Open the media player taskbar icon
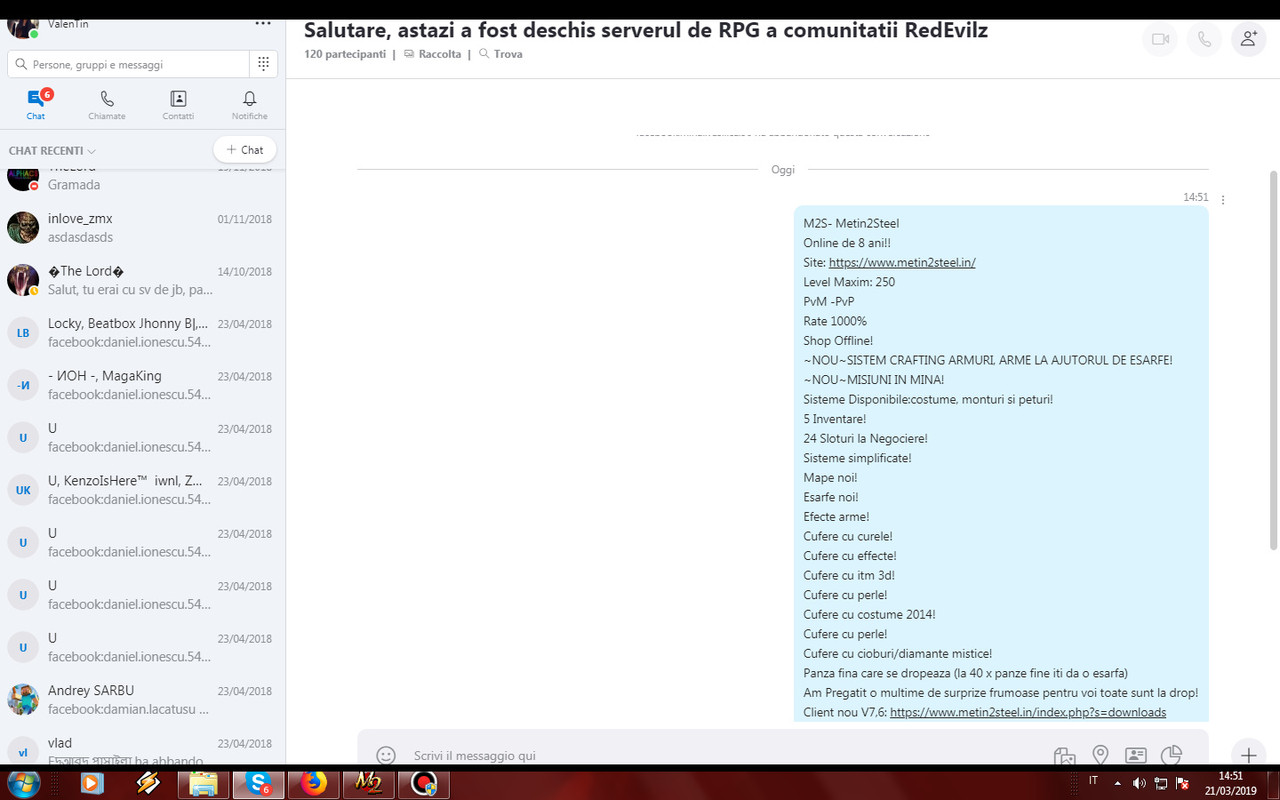The width and height of the screenshot is (1280, 800). coord(91,783)
